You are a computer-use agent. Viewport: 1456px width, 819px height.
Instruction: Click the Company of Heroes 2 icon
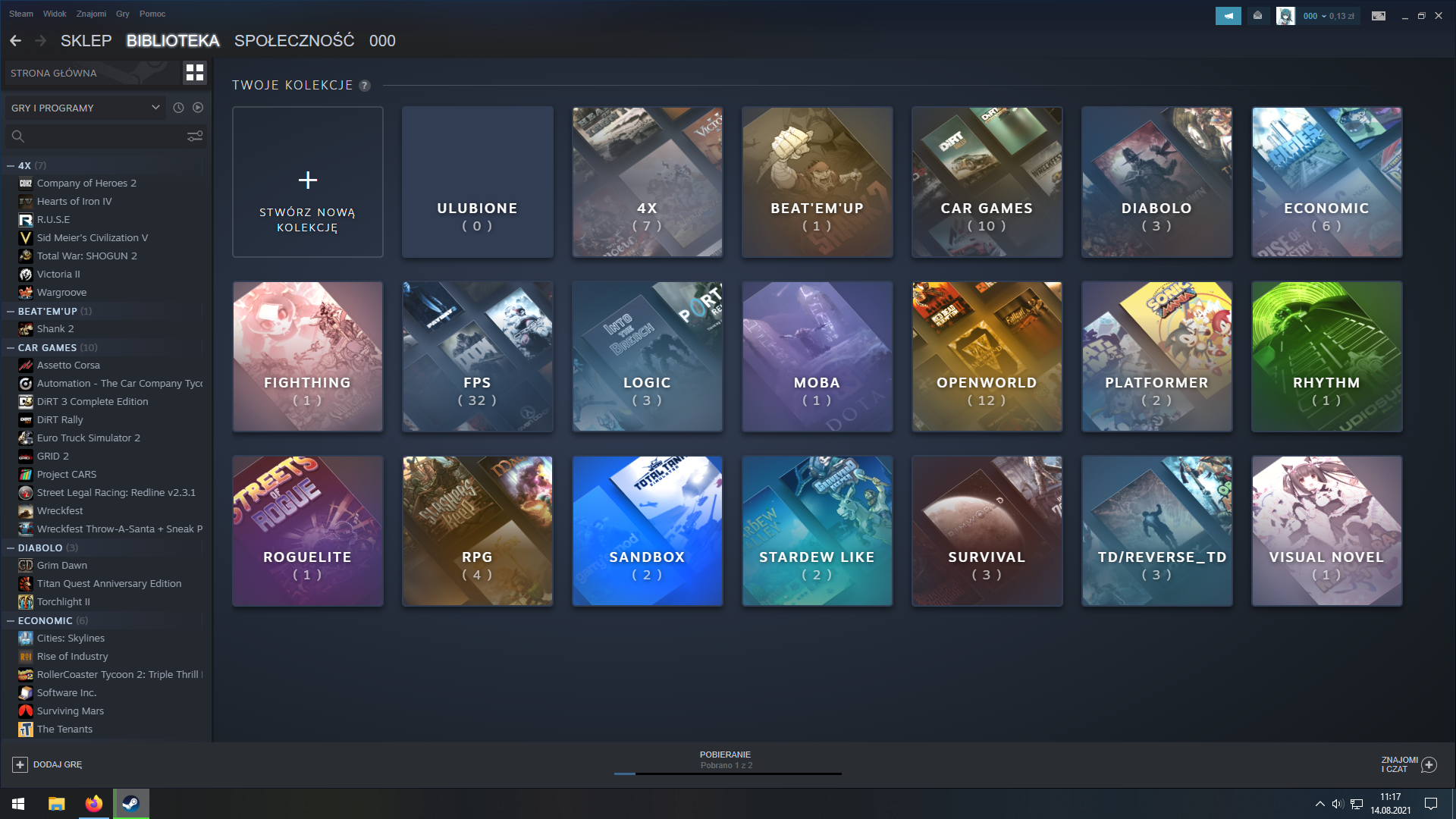point(26,184)
